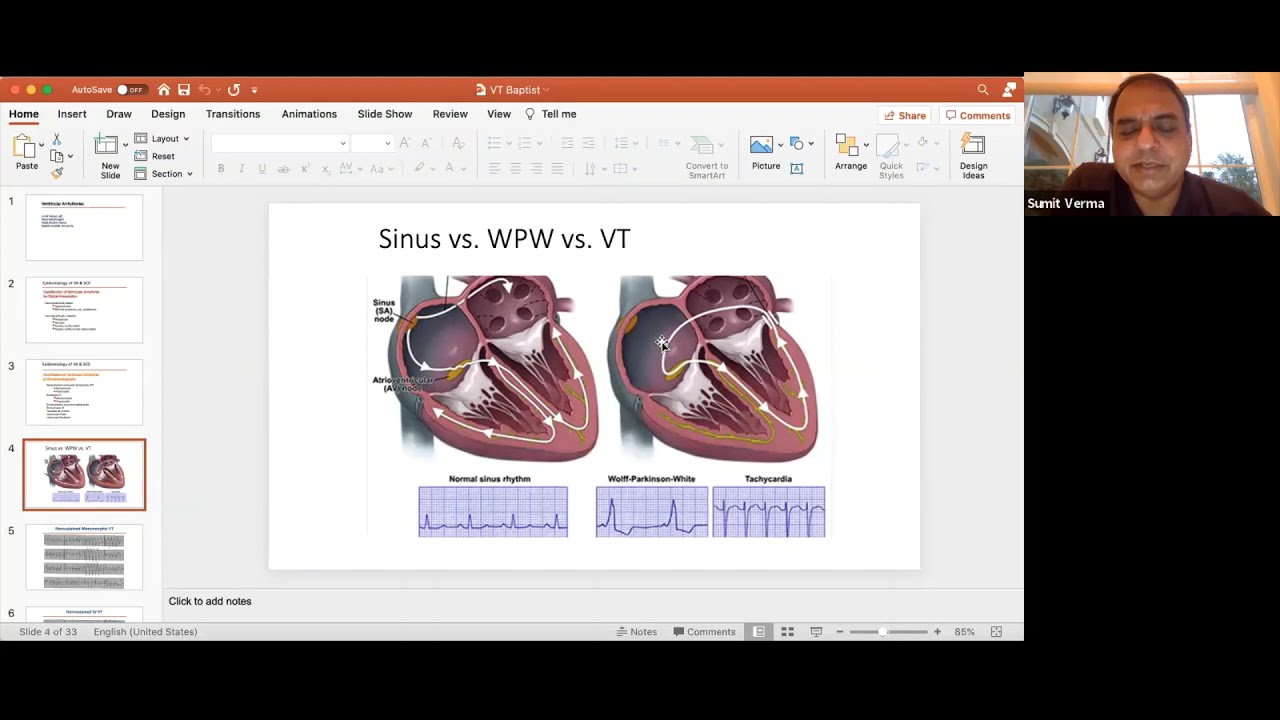This screenshot has height=720, width=1280.
Task: Click Convert to SmartArt
Action: pos(707,157)
